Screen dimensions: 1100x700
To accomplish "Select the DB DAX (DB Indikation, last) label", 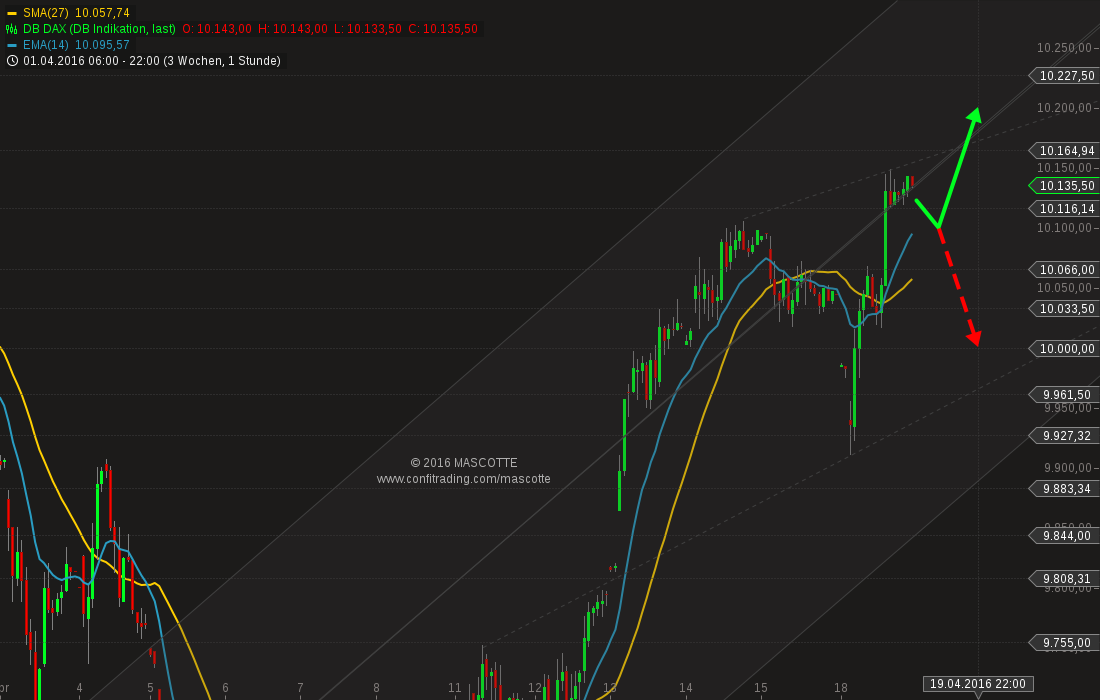I will click(100, 29).
